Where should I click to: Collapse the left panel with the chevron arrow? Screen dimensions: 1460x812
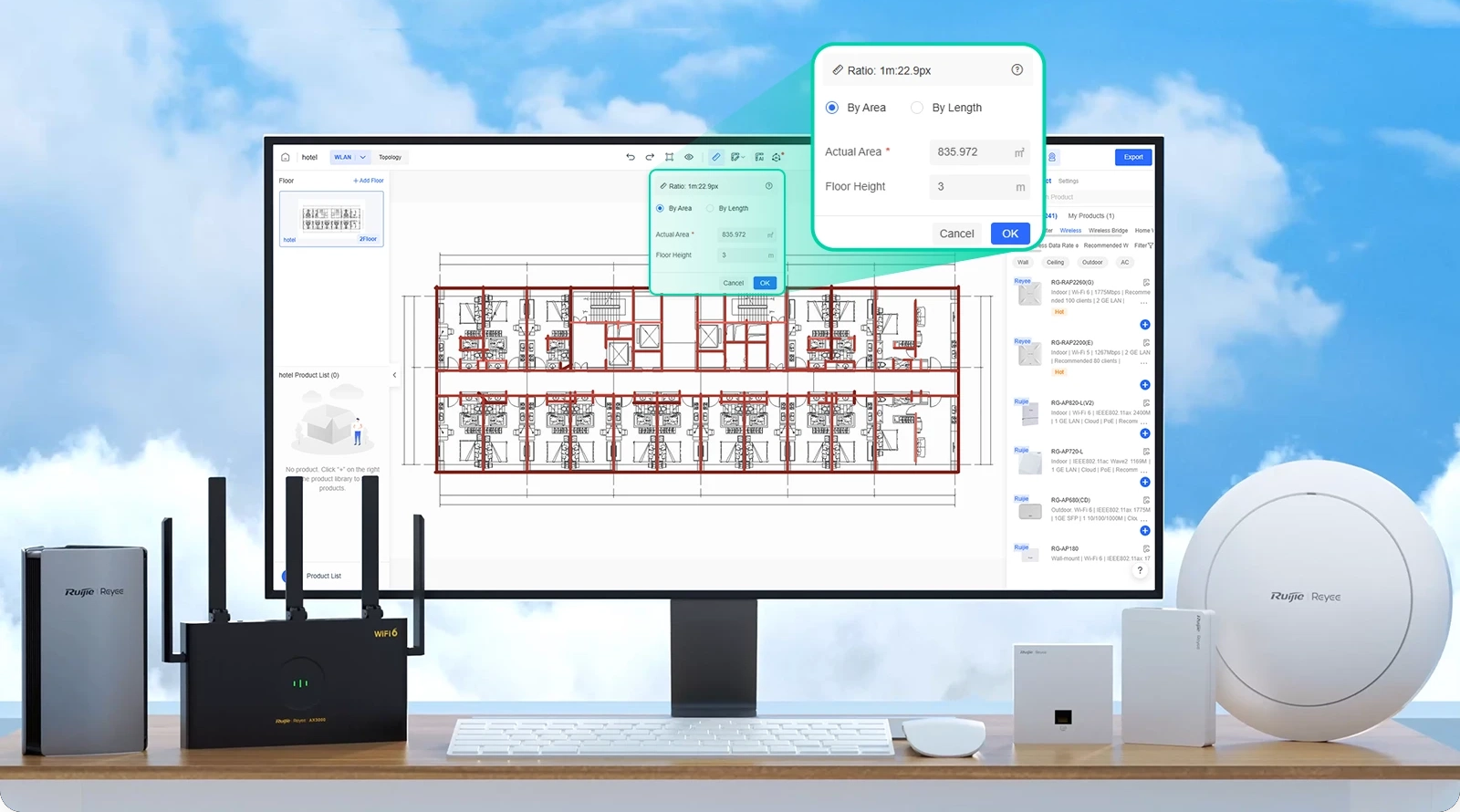click(x=394, y=375)
